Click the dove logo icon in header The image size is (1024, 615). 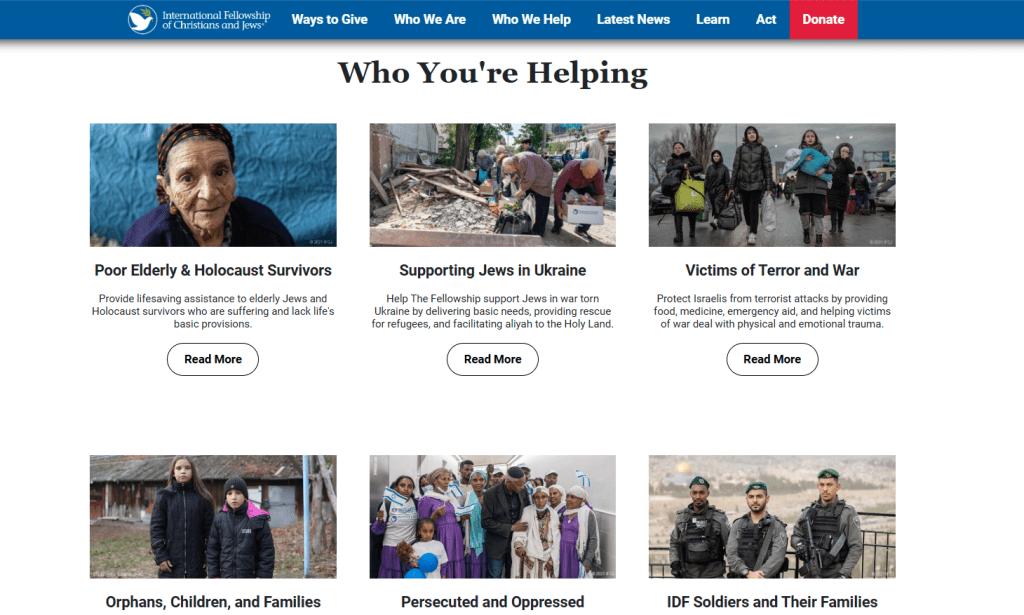click(142, 20)
